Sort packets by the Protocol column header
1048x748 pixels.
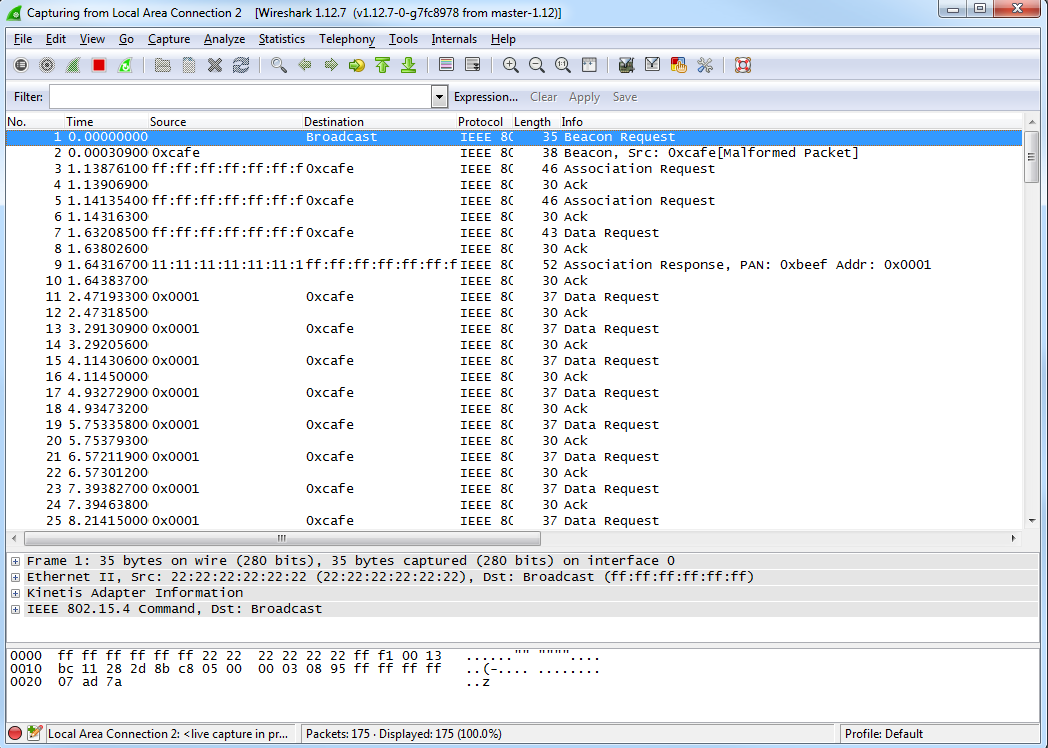[x=480, y=122]
